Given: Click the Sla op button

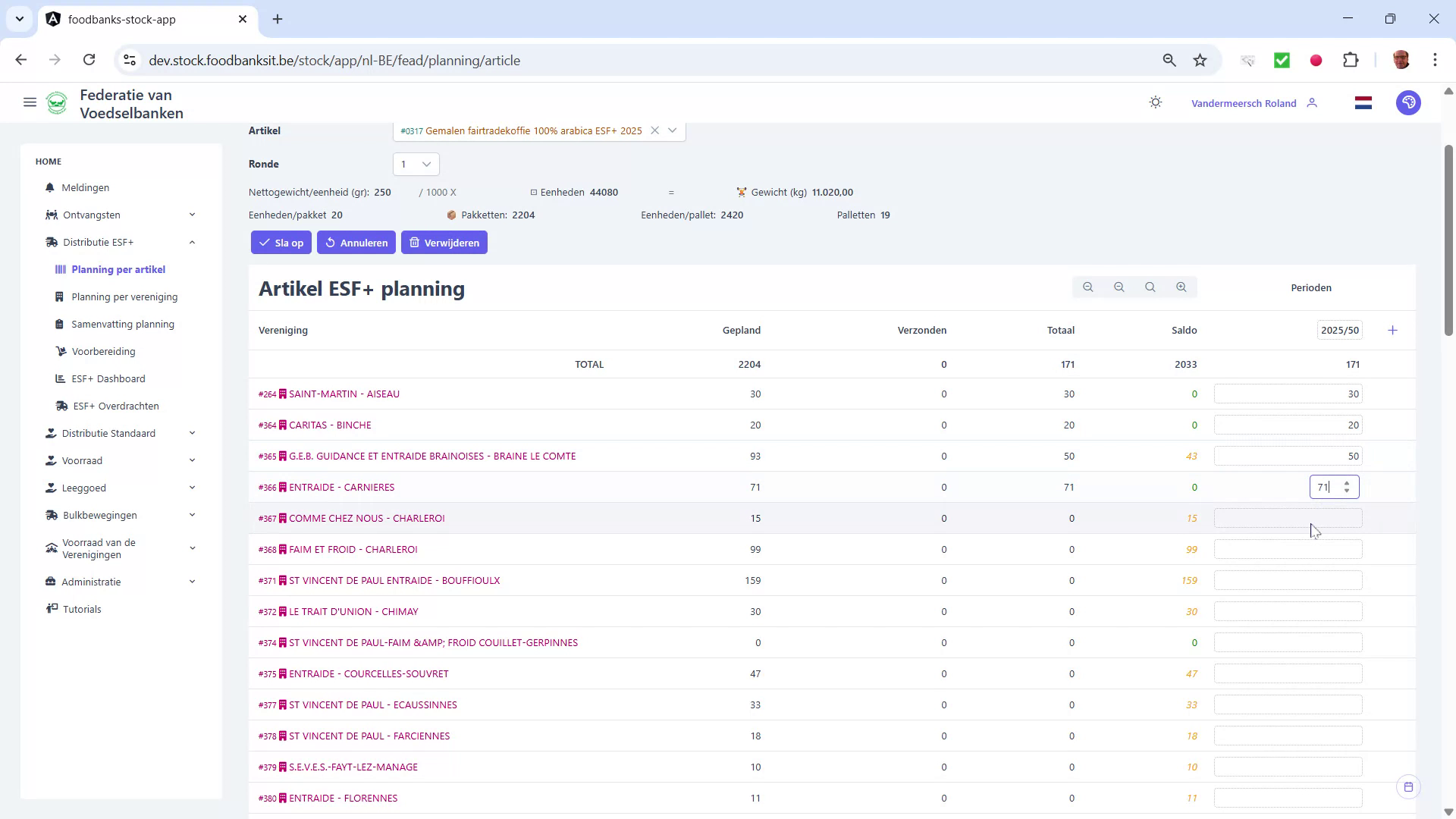Looking at the screenshot, I should (281, 243).
